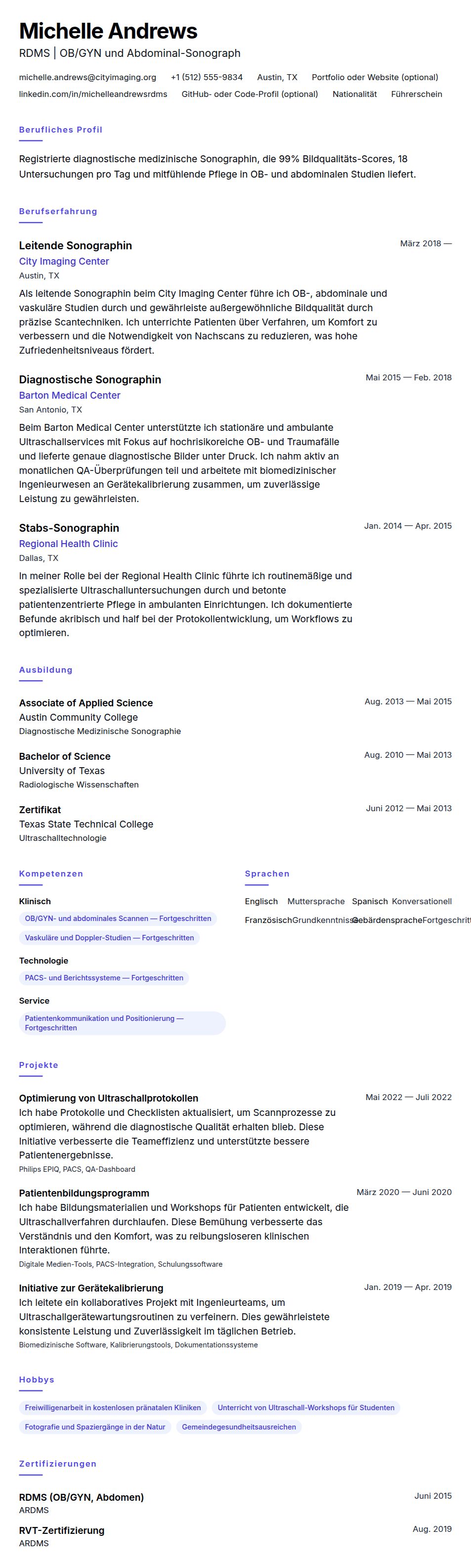Open the City Imaging Center link
Screen dimensions: 471x1568
64,261
